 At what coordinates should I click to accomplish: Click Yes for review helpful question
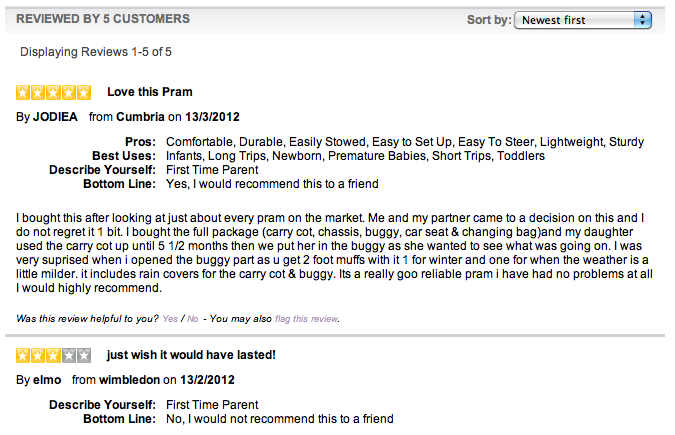tap(170, 319)
